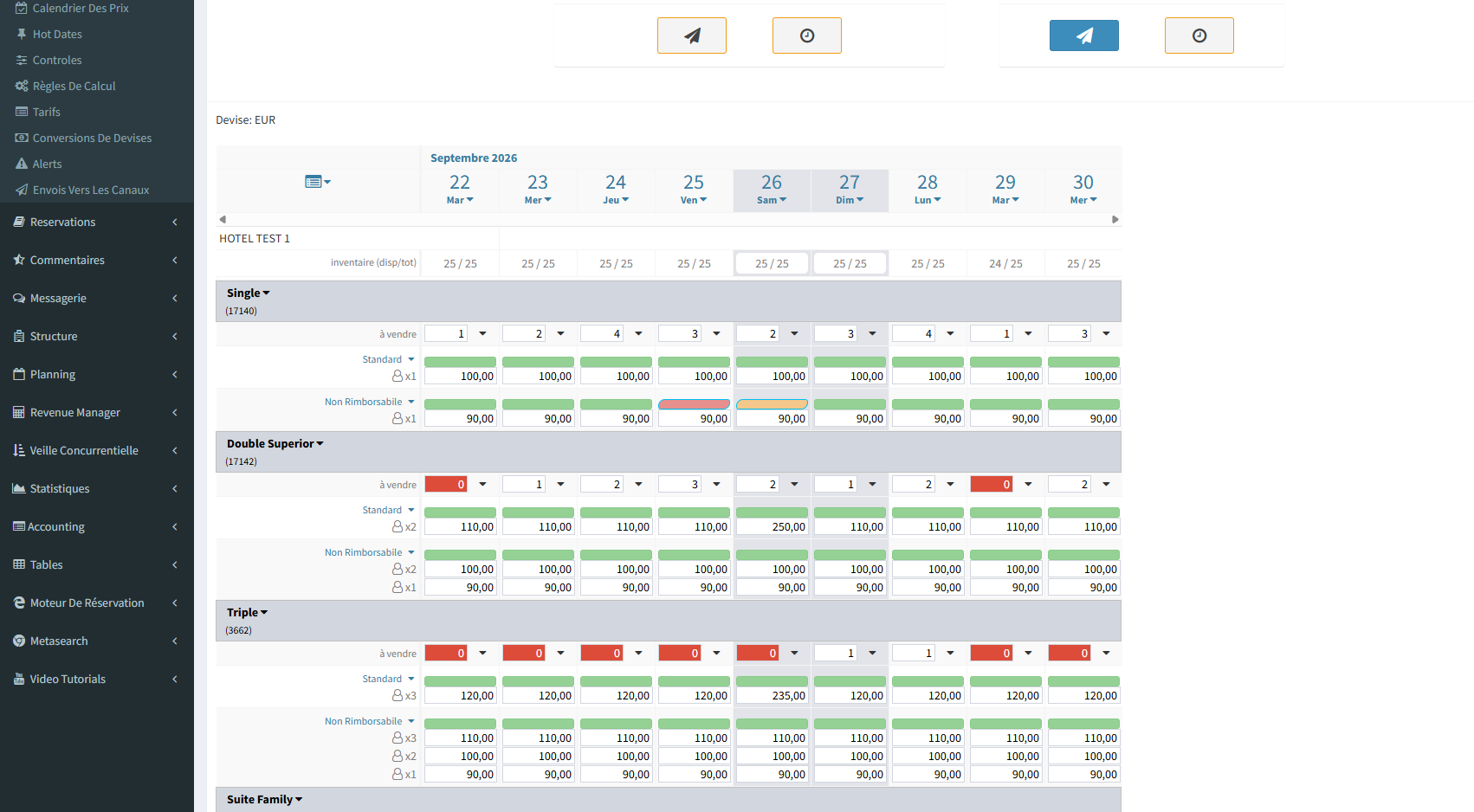
Task: Expand the Veille Concurrentielle menu
Action: click(x=96, y=450)
